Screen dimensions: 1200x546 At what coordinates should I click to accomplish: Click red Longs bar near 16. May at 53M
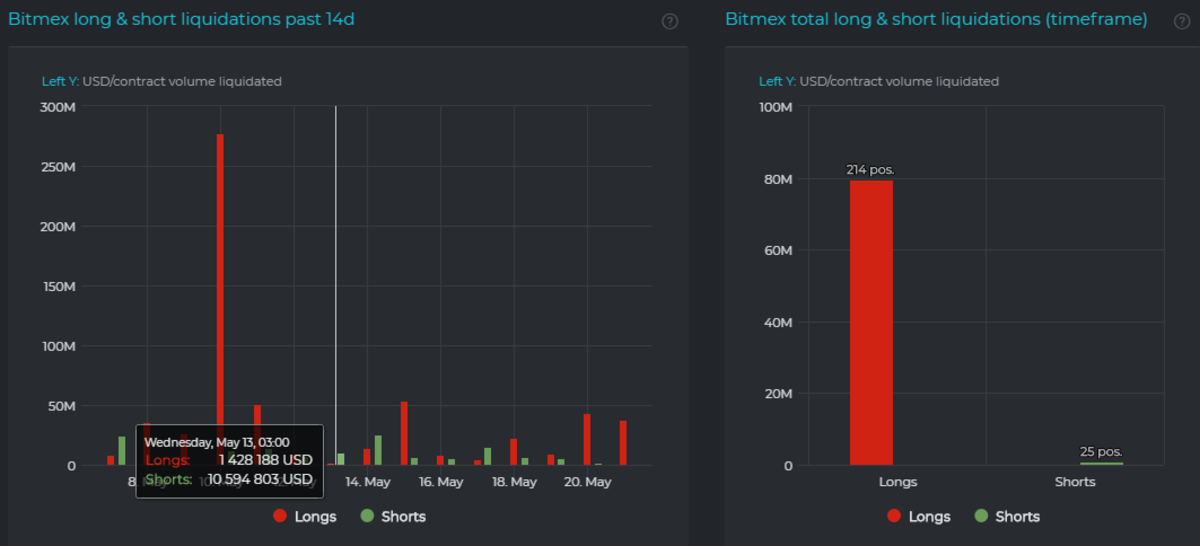click(x=404, y=433)
